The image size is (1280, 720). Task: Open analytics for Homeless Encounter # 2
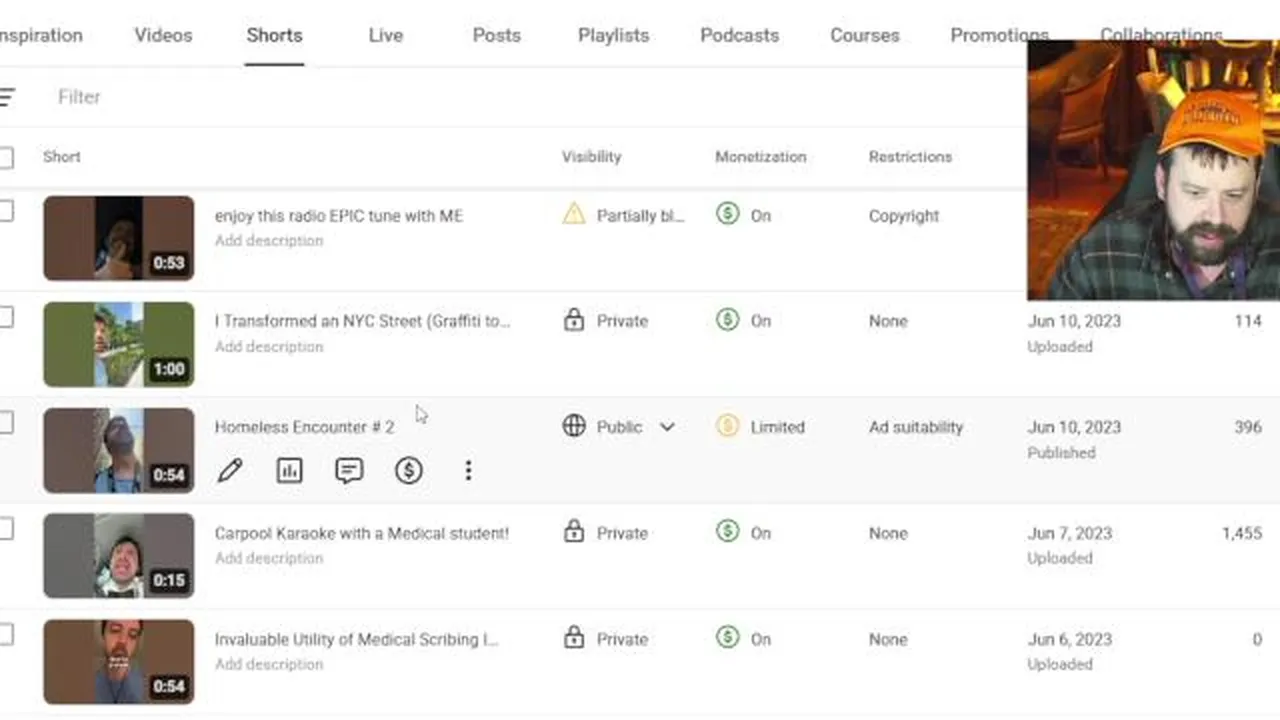click(x=289, y=471)
